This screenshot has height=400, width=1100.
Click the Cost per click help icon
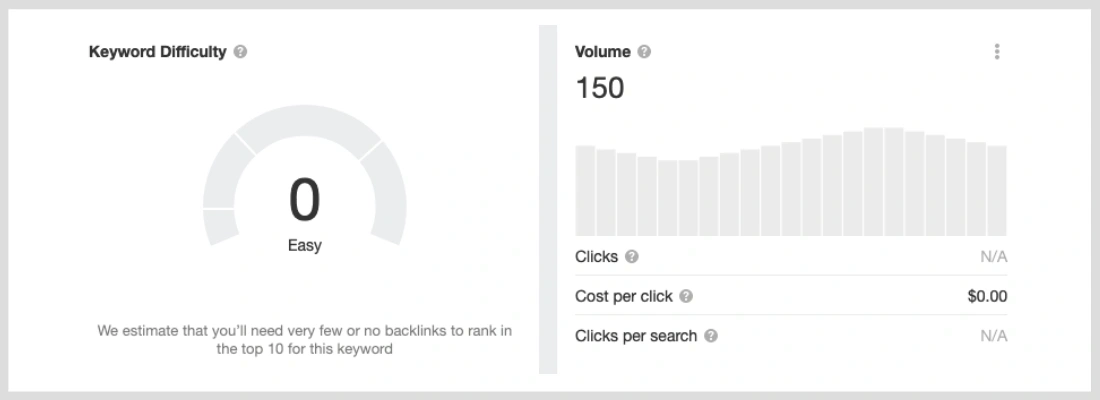tap(686, 296)
